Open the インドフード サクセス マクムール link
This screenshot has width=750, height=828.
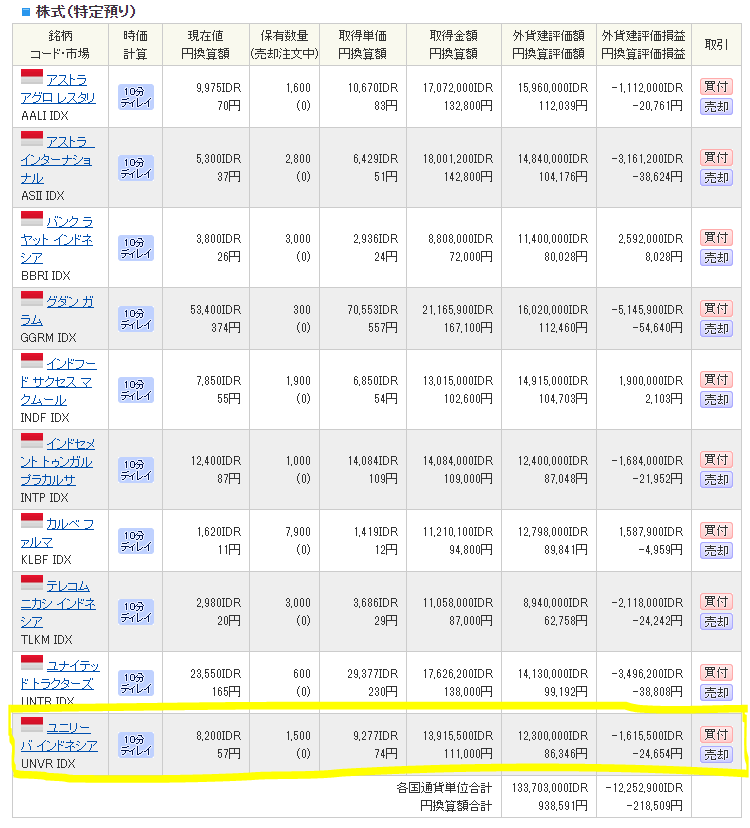pyautogui.click(x=58, y=382)
